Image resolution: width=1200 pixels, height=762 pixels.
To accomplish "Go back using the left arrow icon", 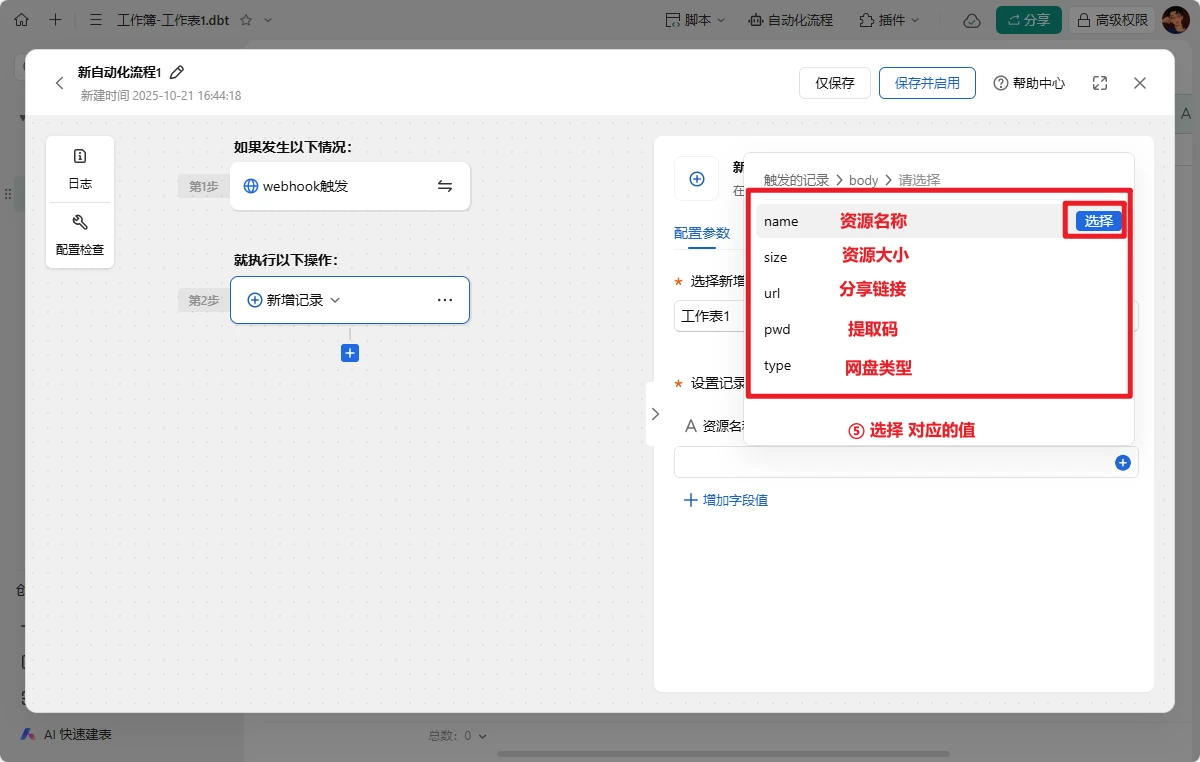I will tap(59, 83).
